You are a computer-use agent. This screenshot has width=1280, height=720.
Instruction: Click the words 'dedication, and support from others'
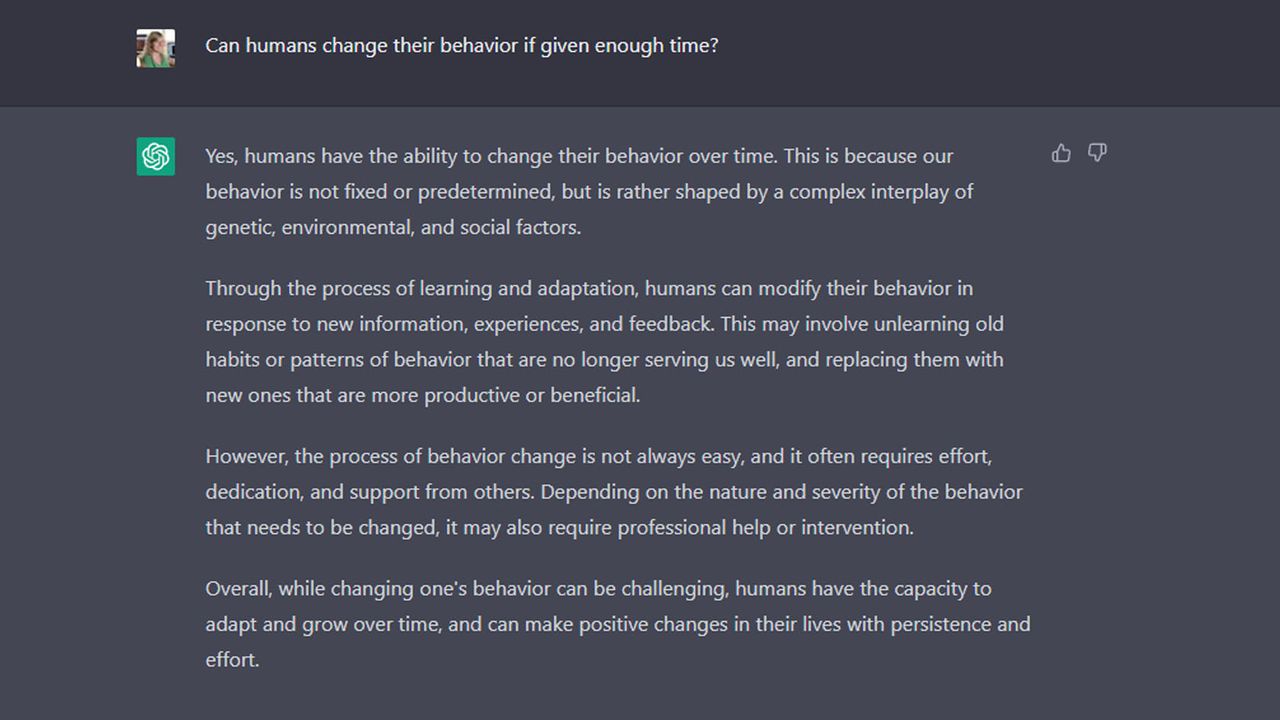coord(369,491)
